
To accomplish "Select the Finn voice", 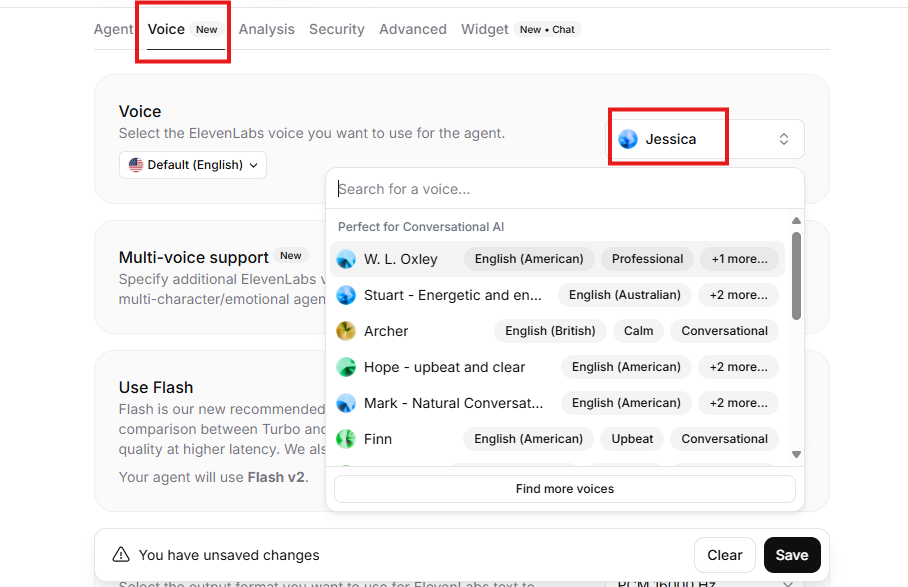I will click(557, 439).
